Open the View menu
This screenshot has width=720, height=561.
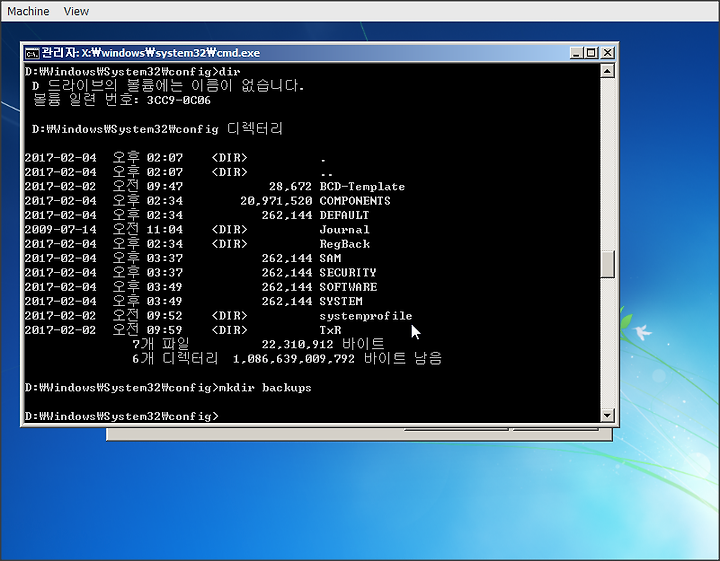[76, 11]
